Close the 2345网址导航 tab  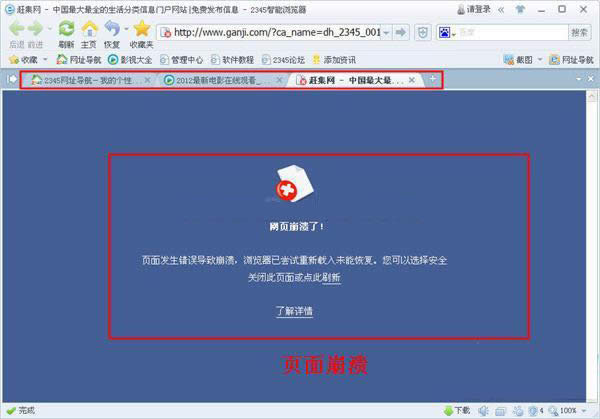[x=147, y=80]
